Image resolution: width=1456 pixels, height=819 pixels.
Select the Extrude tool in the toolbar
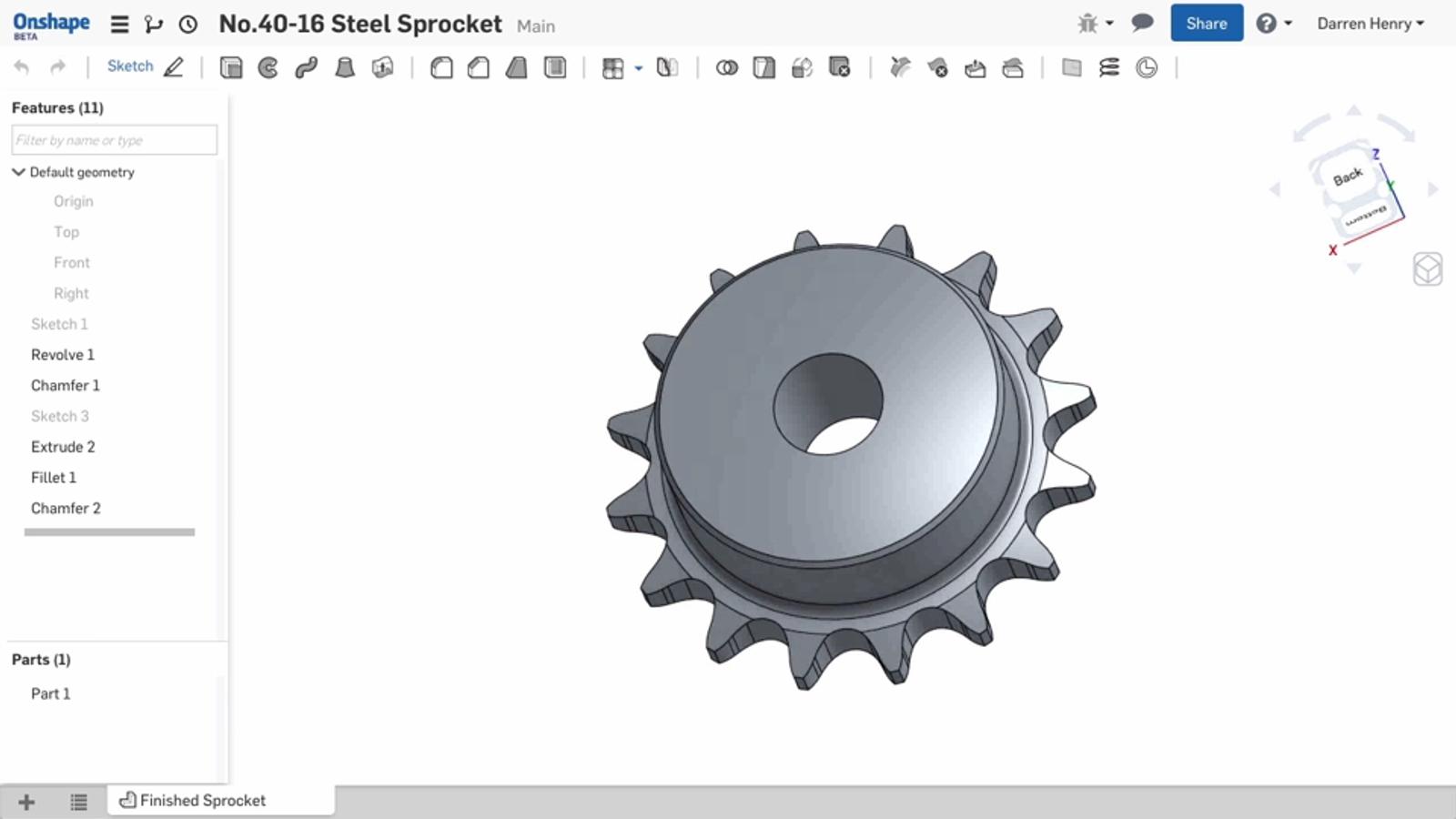(231, 67)
